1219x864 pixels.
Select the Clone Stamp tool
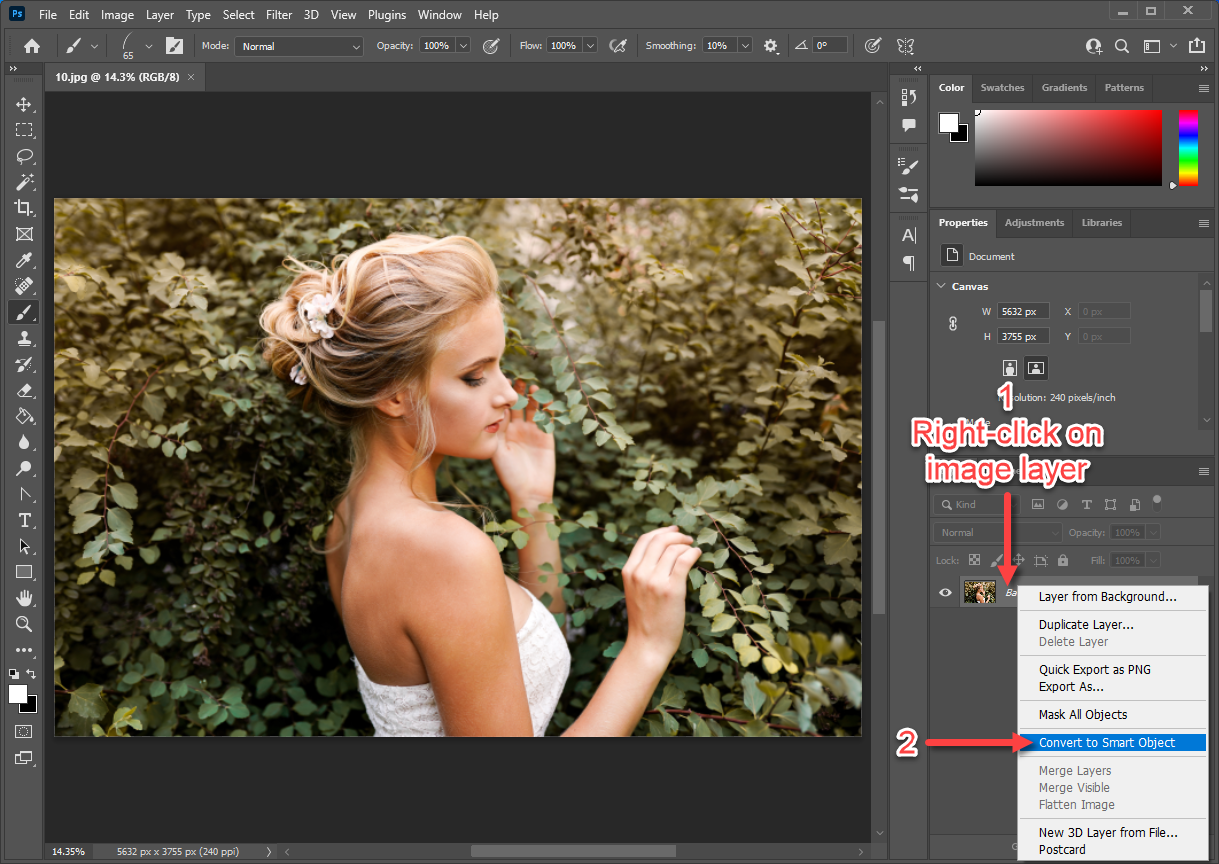24,338
